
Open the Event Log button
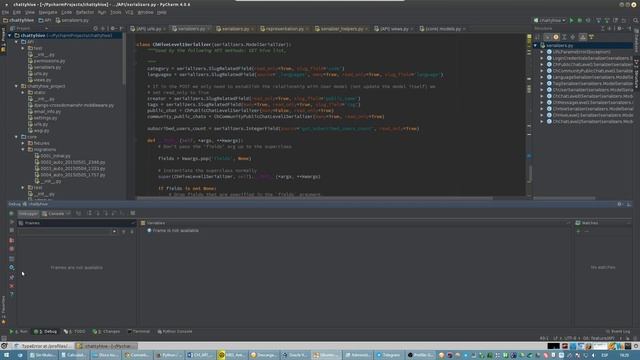(x=618, y=331)
